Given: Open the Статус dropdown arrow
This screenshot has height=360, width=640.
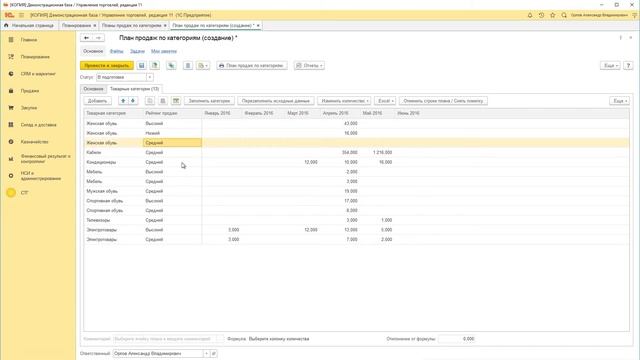Looking at the screenshot, I should click(150, 77).
